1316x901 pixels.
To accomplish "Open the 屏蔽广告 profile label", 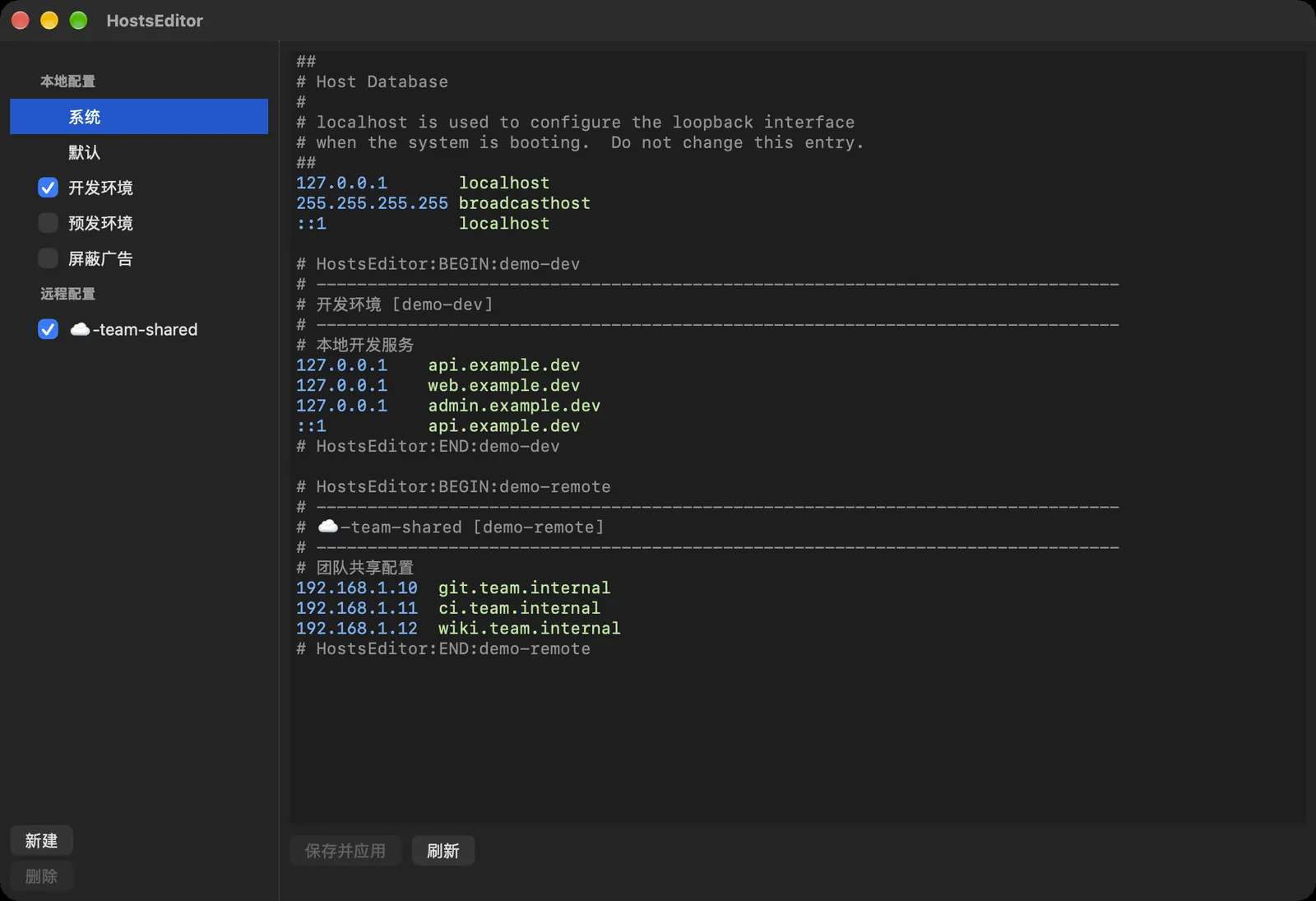I will click(x=100, y=258).
